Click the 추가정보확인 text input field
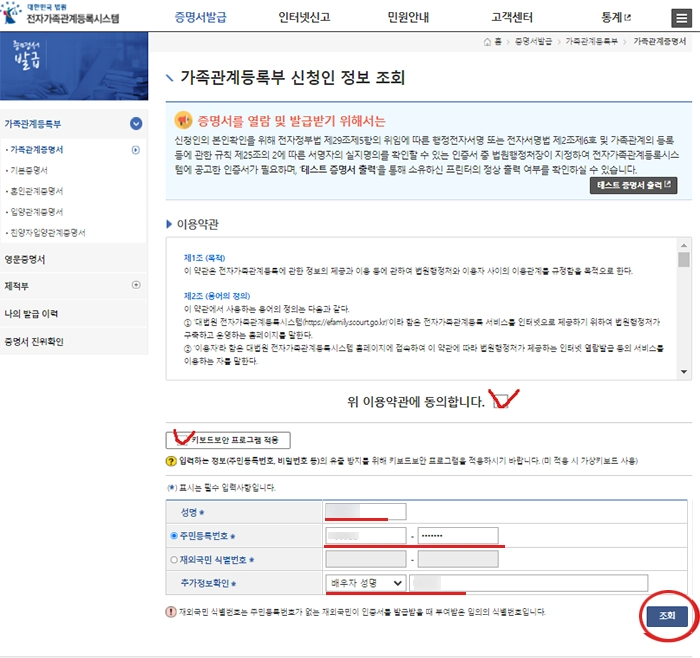Viewport: 700px width, 658px height. (x=529, y=583)
